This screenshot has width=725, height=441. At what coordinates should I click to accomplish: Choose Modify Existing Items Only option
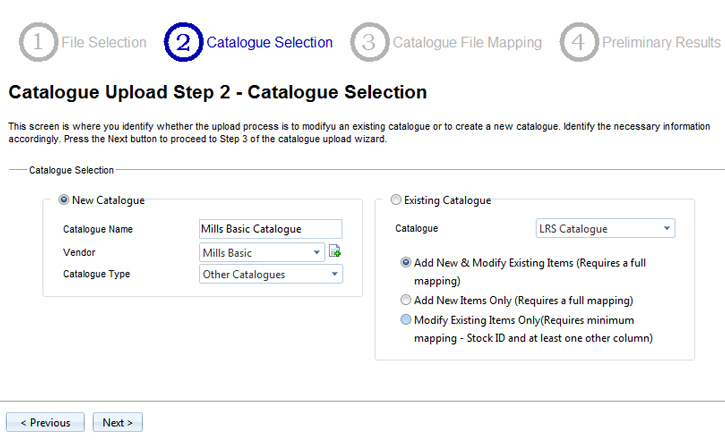coord(405,320)
